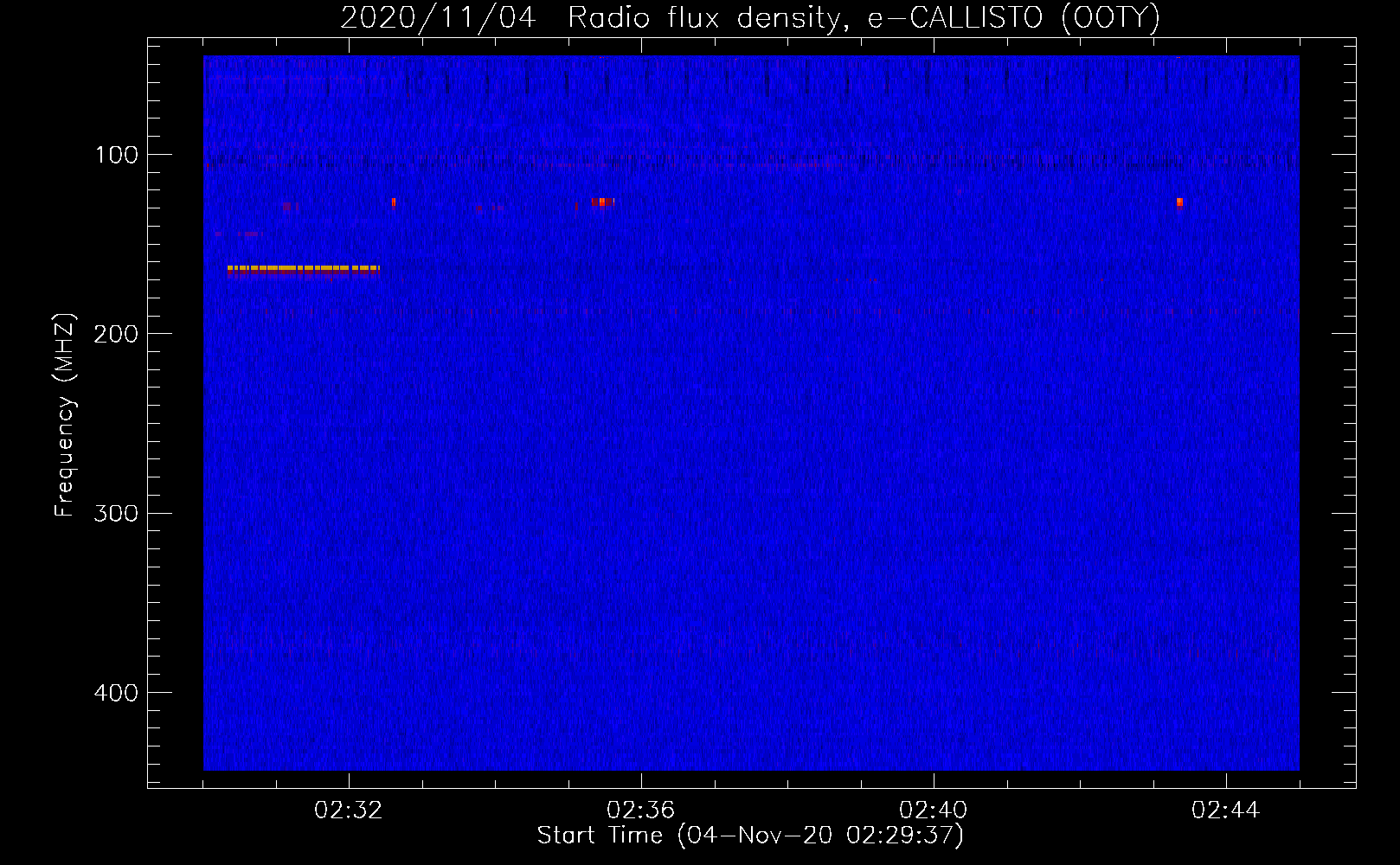Click the small orange spot just after 02:32
This screenshot has height=865, width=1400.
[x=394, y=202]
